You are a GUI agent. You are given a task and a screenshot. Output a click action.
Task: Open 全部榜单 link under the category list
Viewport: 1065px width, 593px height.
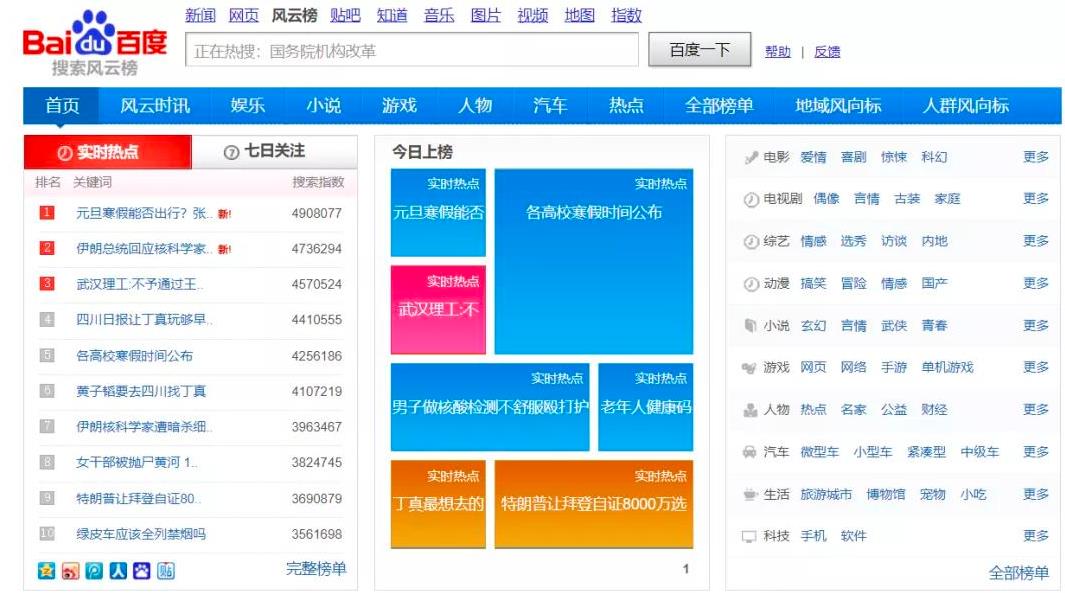click(1018, 573)
